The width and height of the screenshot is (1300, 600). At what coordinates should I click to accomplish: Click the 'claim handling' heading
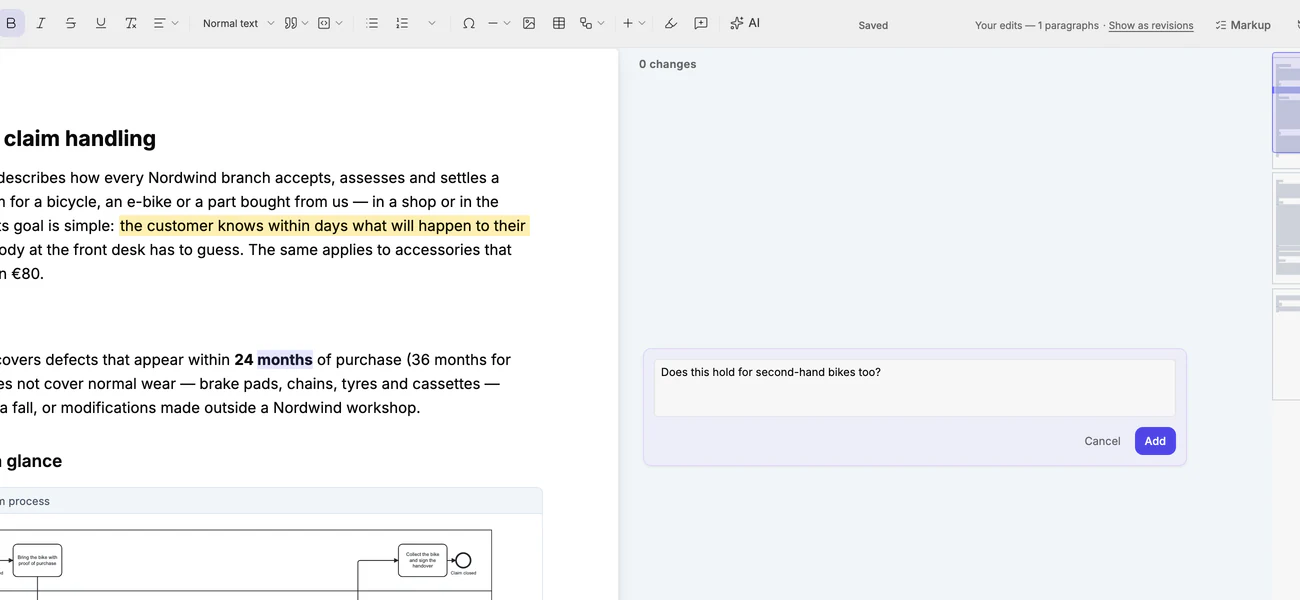click(x=79, y=139)
